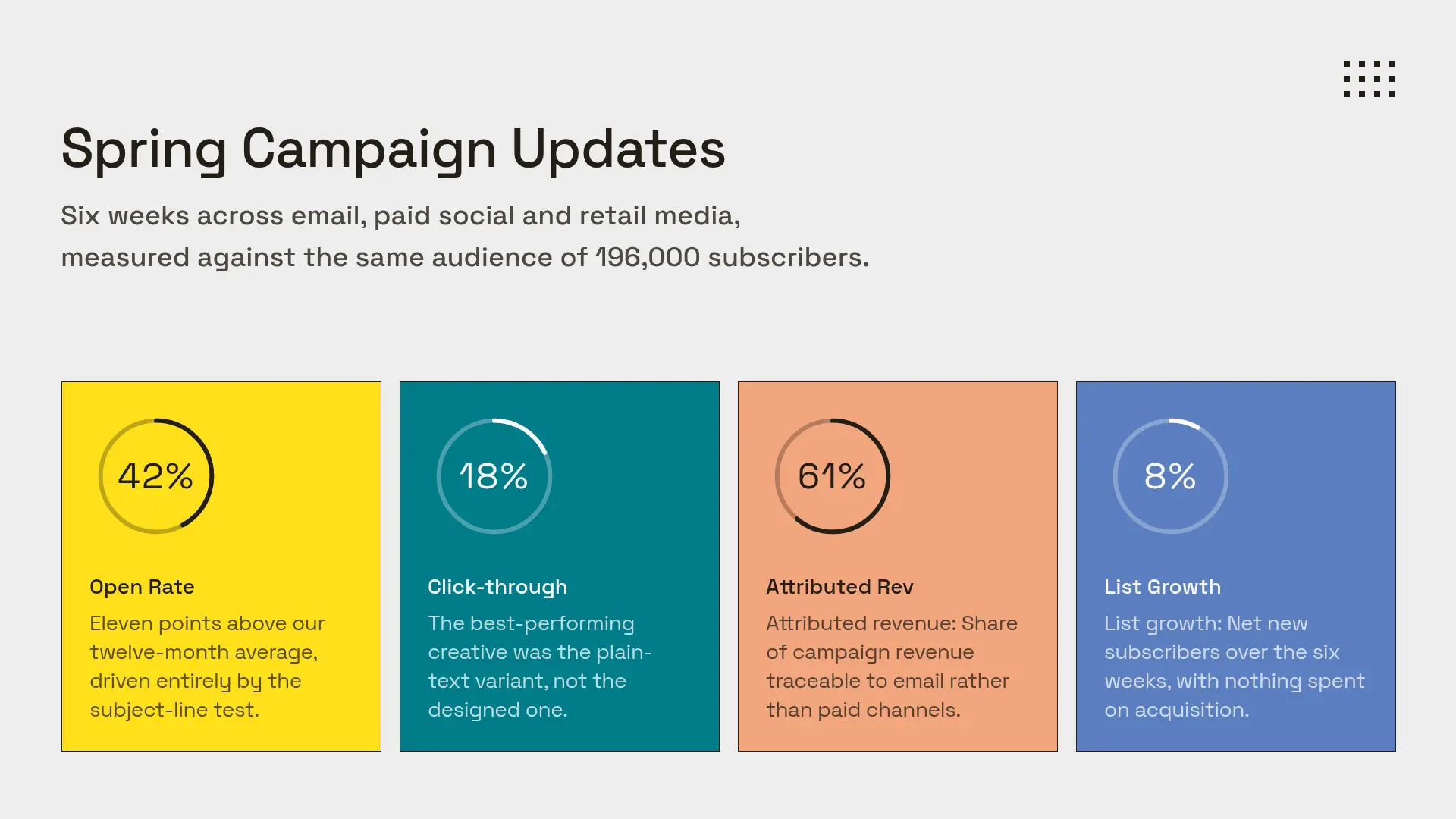
Task: Click the 'Net new subscribers' description text
Action: point(1235,667)
